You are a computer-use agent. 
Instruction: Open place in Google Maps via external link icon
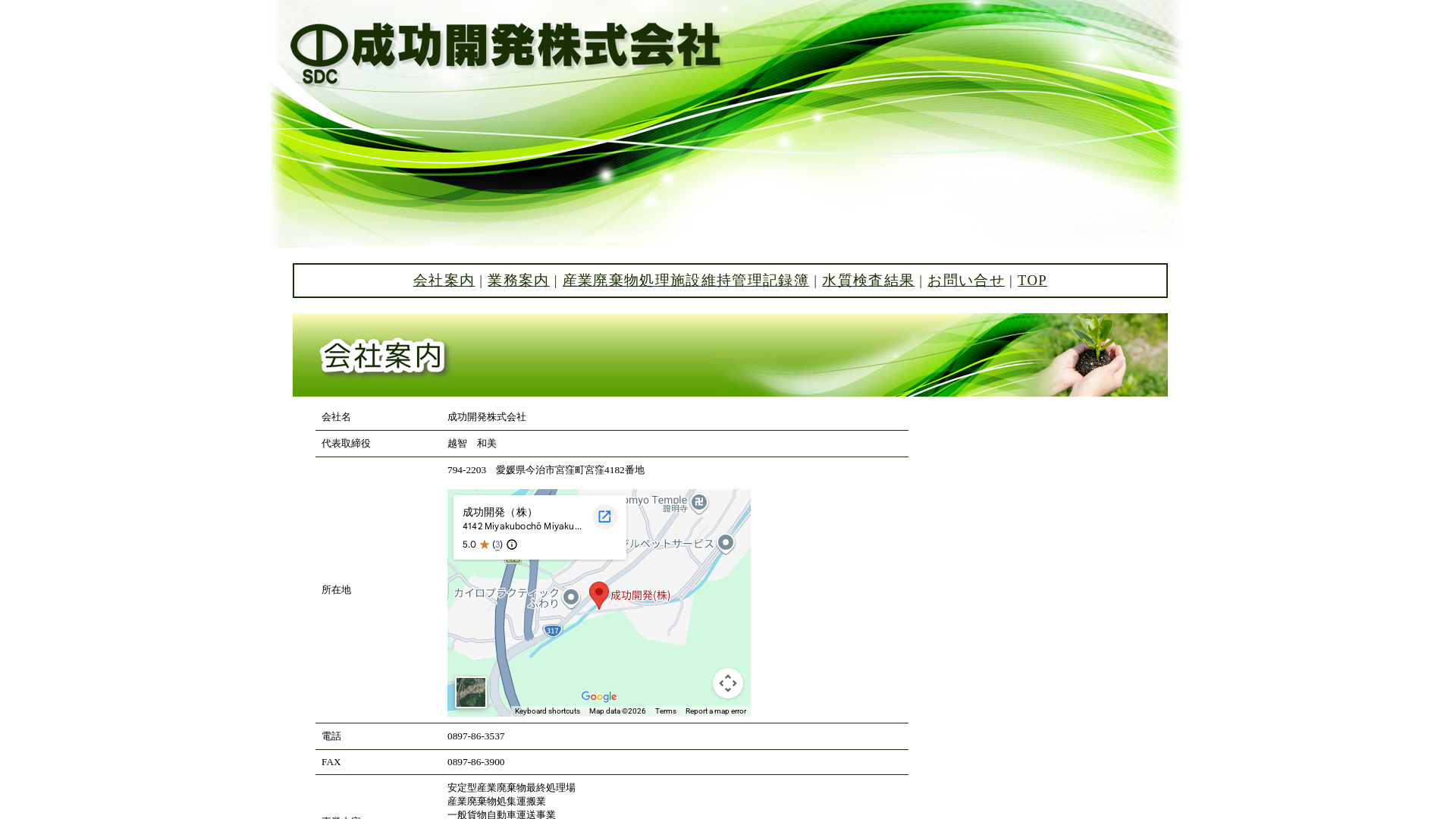coord(604,516)
